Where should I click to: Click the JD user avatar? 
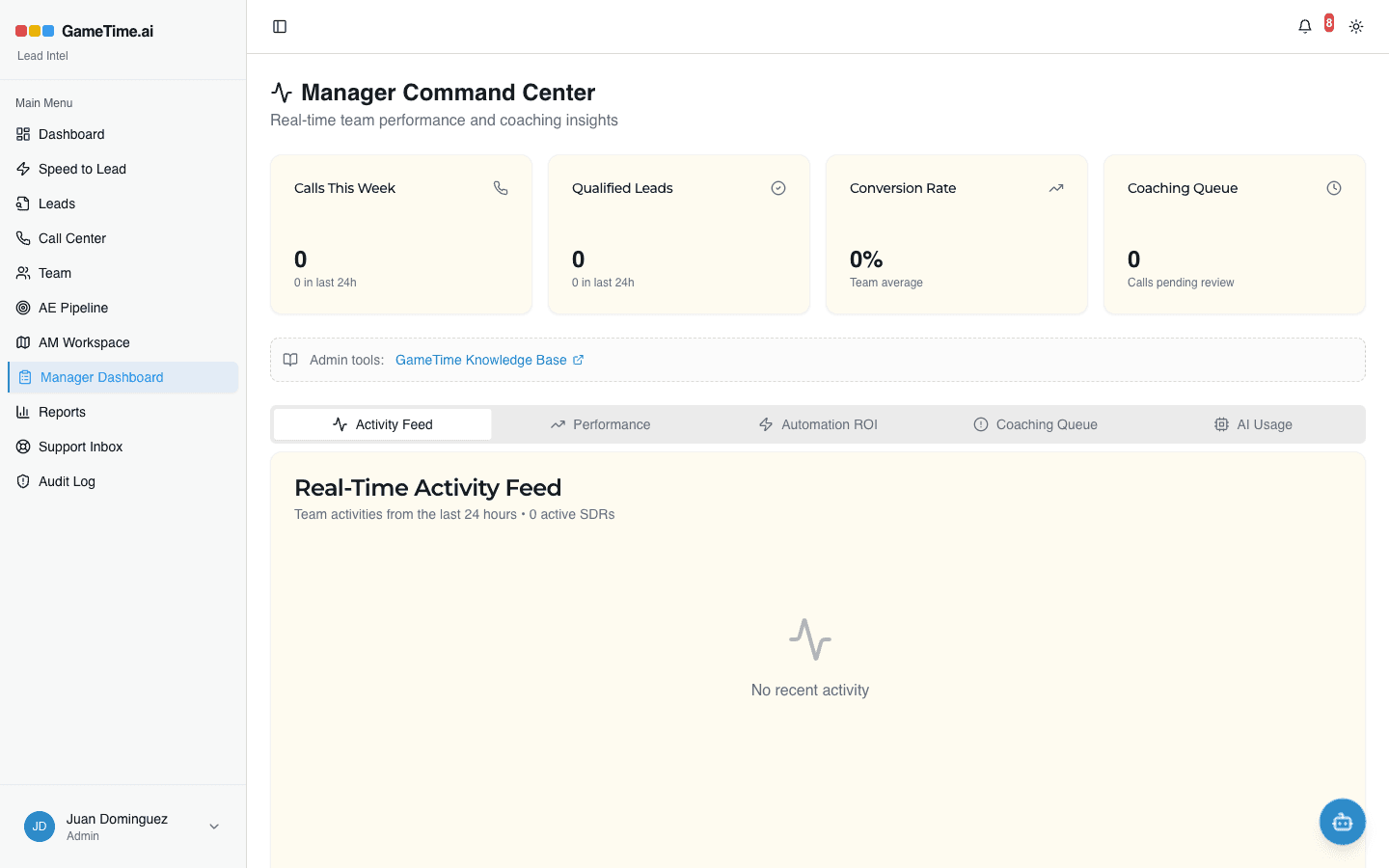40,827
